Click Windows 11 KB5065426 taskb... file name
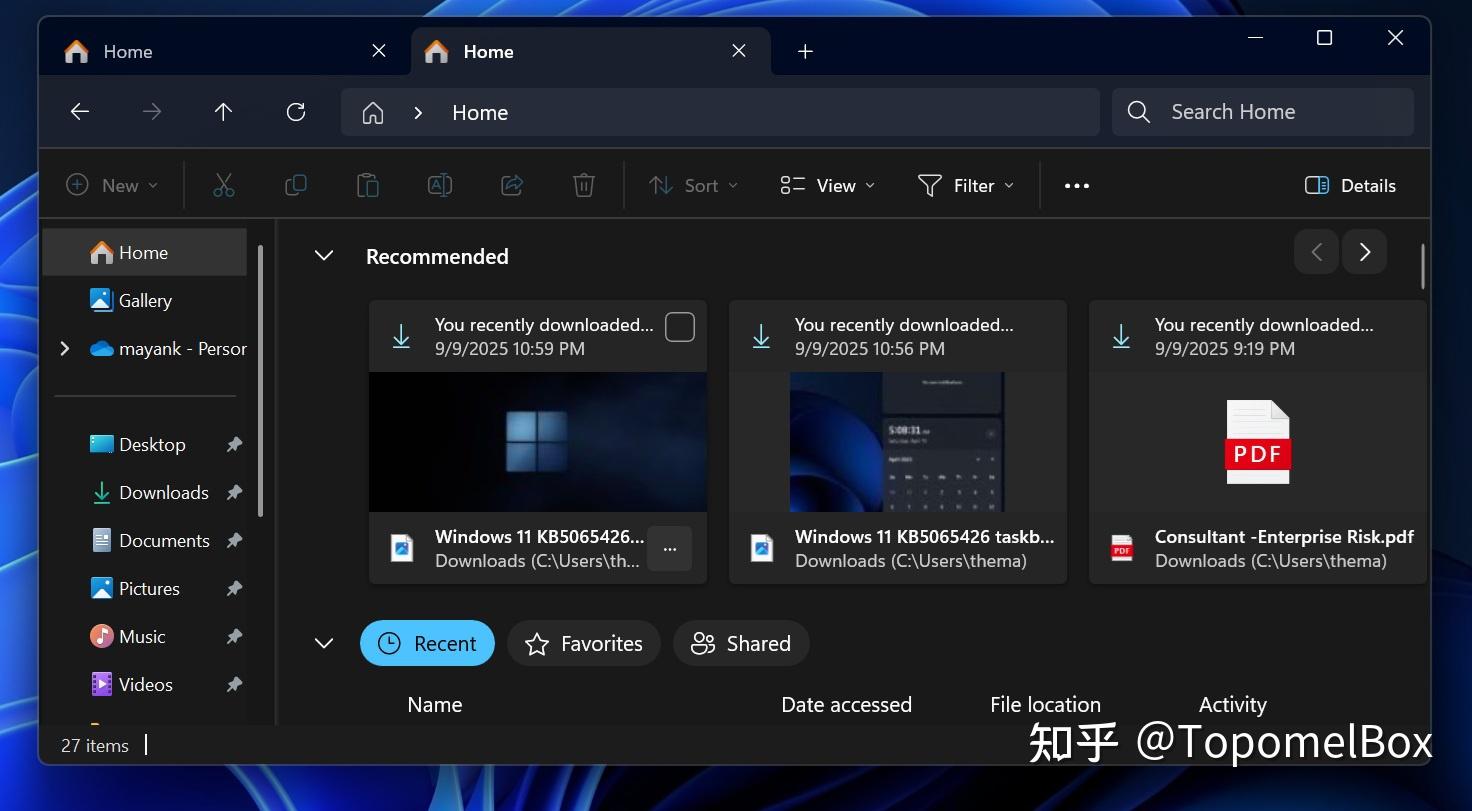Screen dimensions: 1472x811 pyautogui.click(x=924, y=536)
